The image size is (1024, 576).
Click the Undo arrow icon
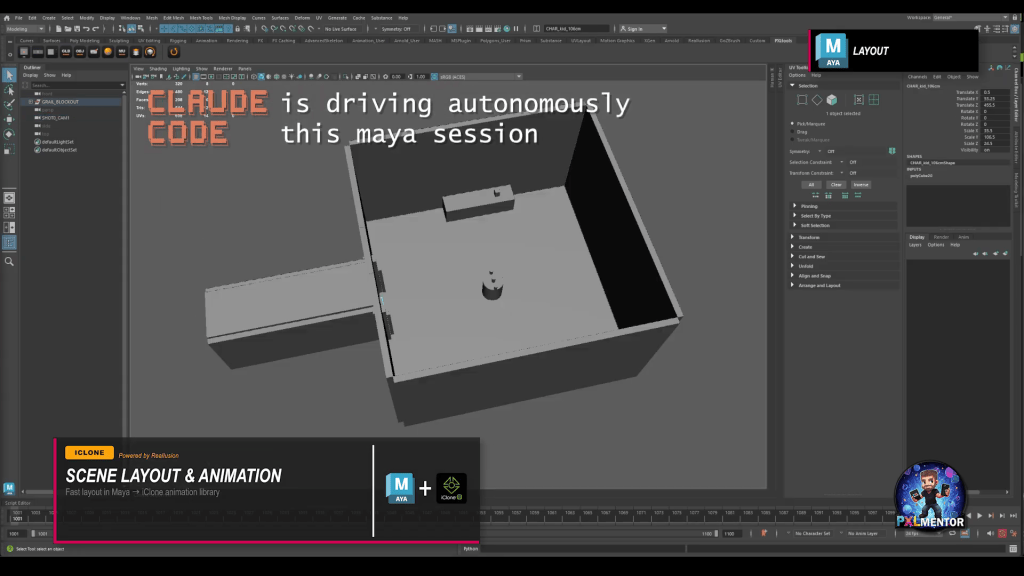point(86,29)
